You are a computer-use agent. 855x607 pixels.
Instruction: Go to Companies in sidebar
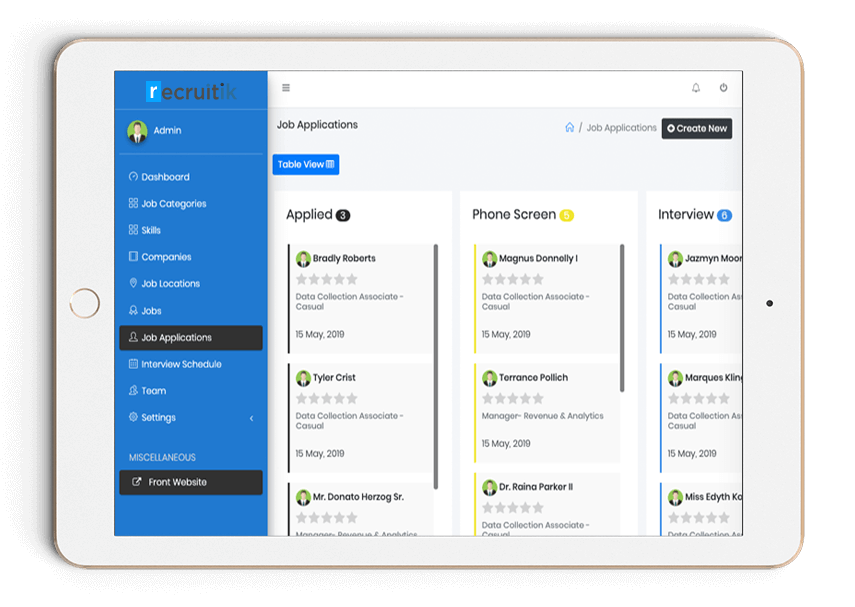click(x=166, y=257)
